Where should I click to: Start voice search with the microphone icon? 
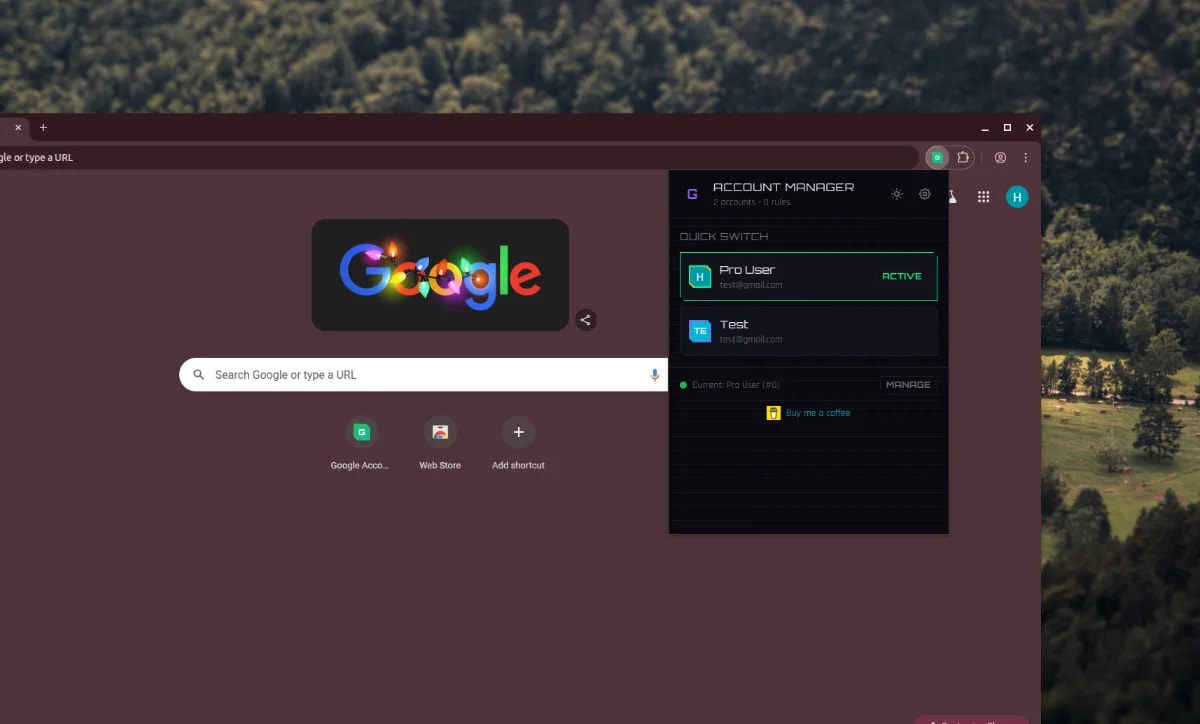pyautogui.click(x=655, y=374)
